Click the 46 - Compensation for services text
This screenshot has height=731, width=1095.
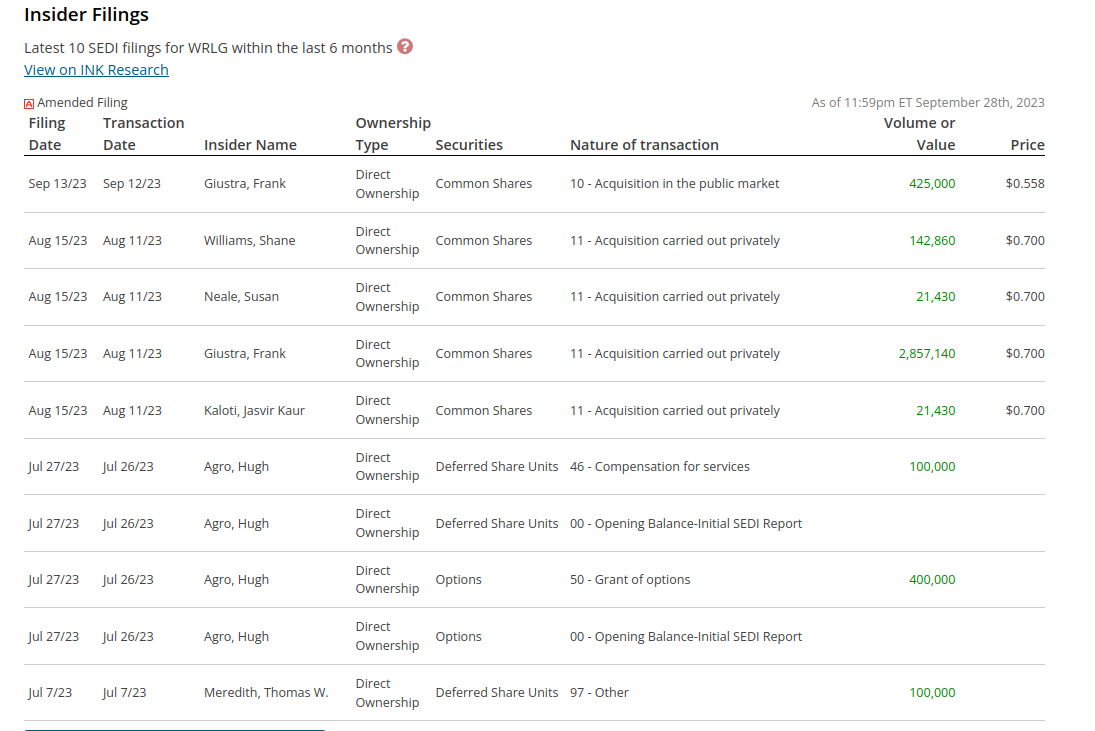tap(659, 467)
